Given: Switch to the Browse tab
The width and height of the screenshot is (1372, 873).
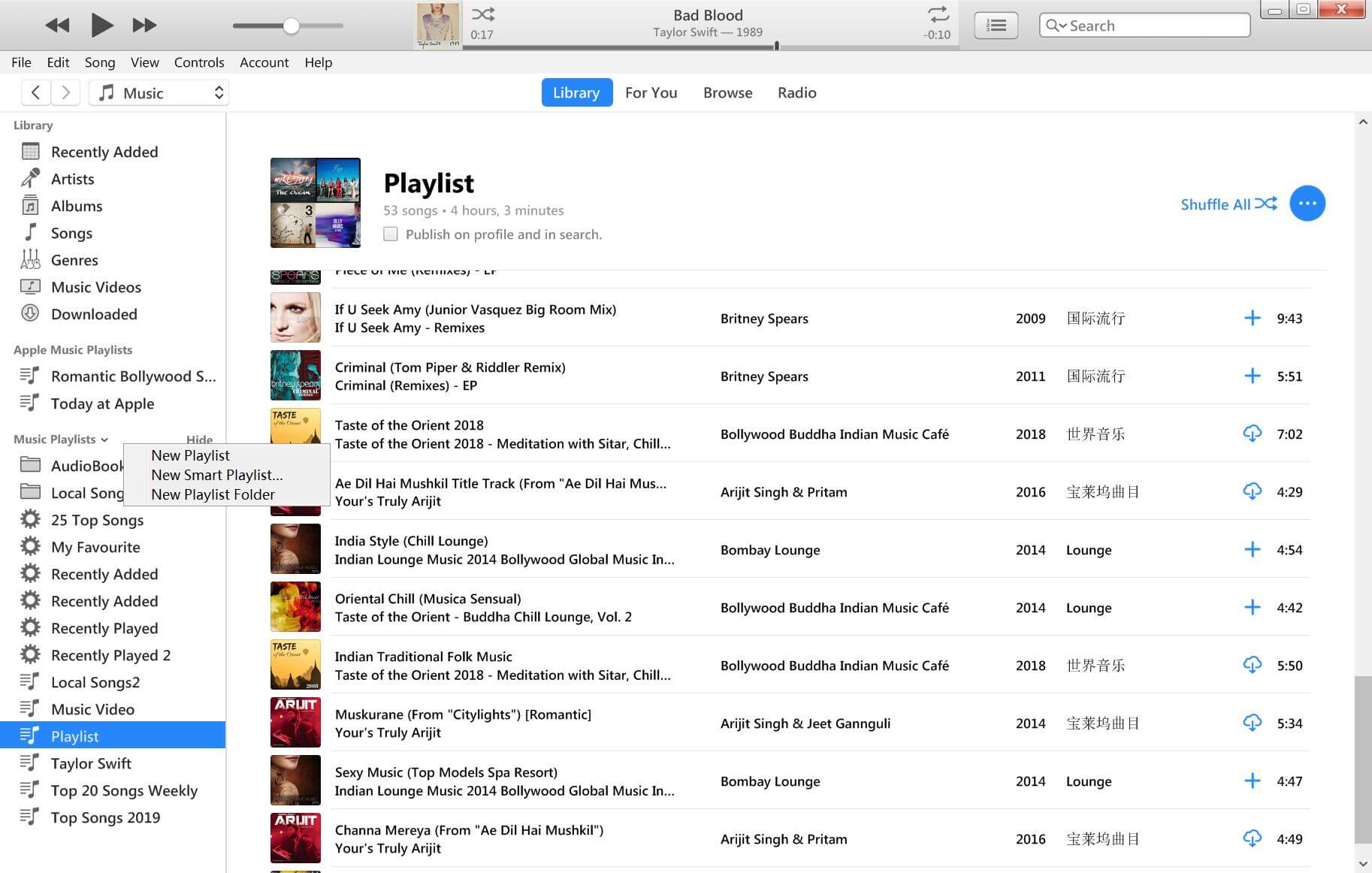Looking at the screenshot, I should [x=727, y=92].
